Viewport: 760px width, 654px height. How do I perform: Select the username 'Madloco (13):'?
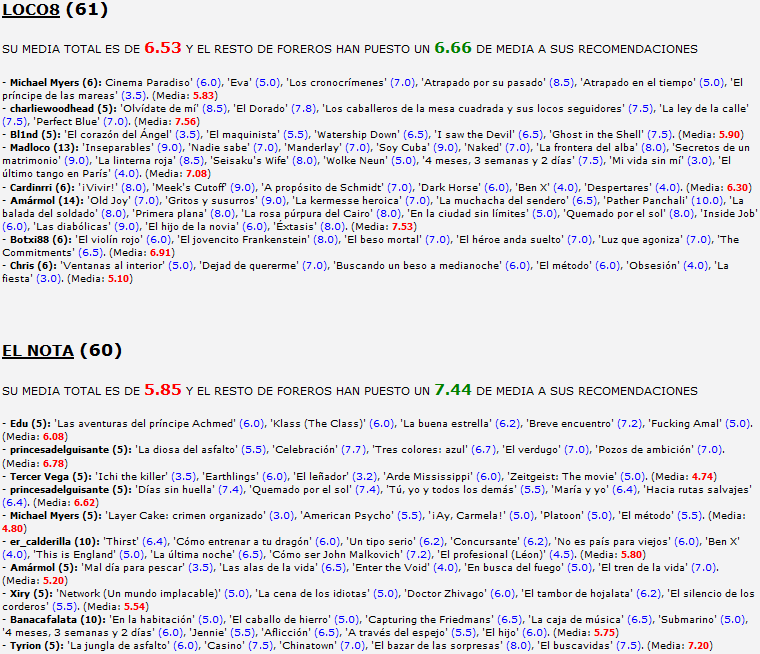click(x=44, y=148)
